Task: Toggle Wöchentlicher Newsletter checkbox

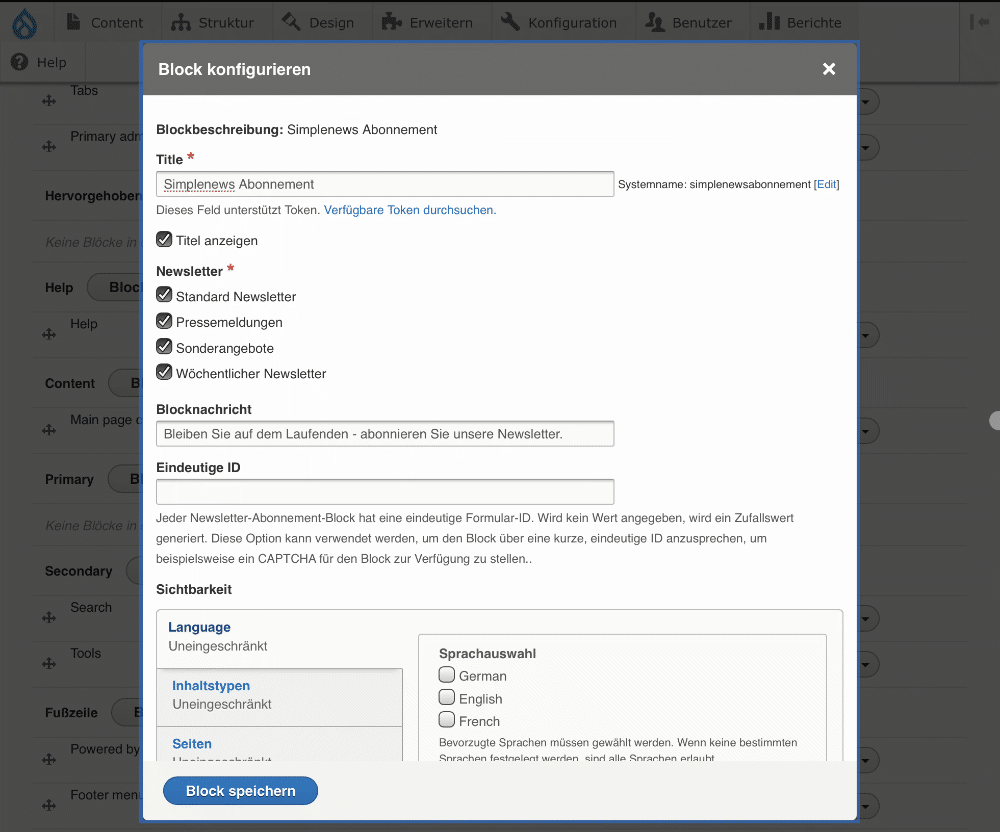Action: (x=164, y=372)
